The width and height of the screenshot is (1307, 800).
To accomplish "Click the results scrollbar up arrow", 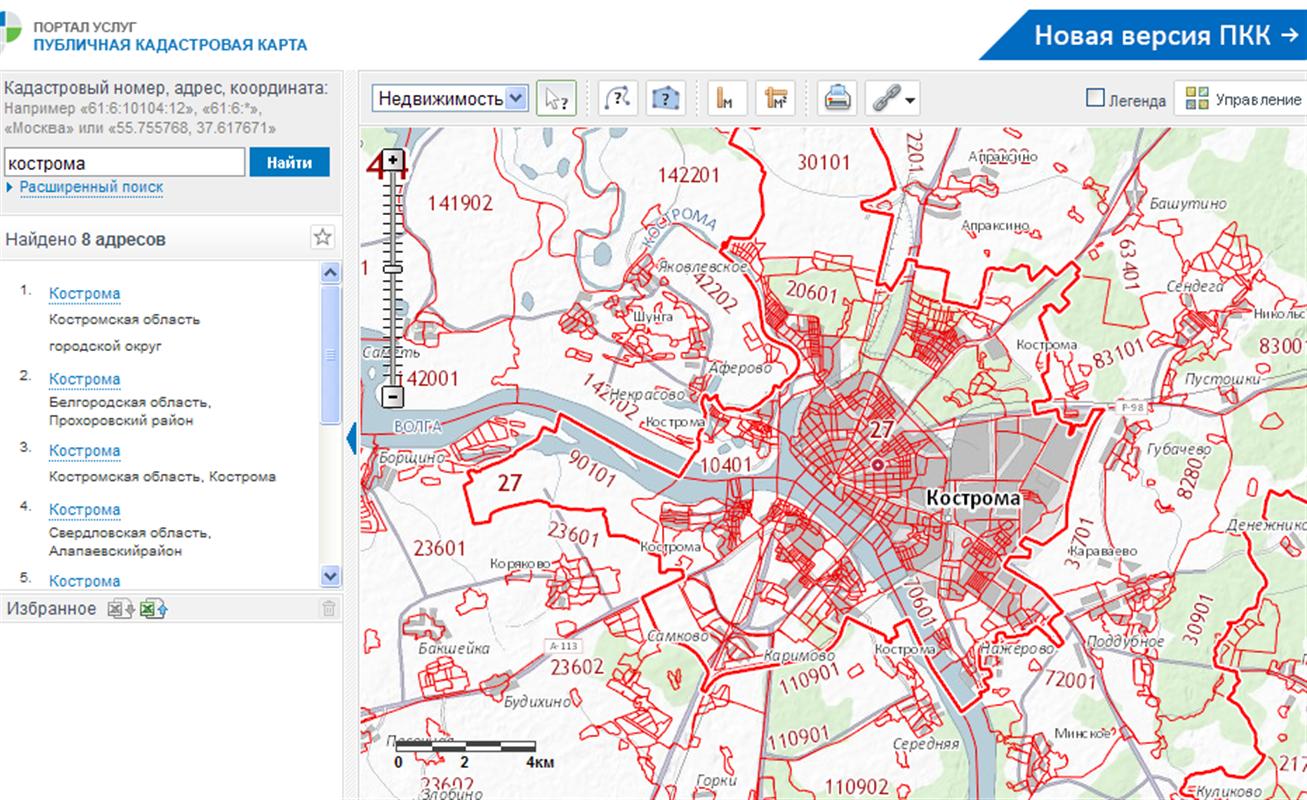I will tap(330, 273).
